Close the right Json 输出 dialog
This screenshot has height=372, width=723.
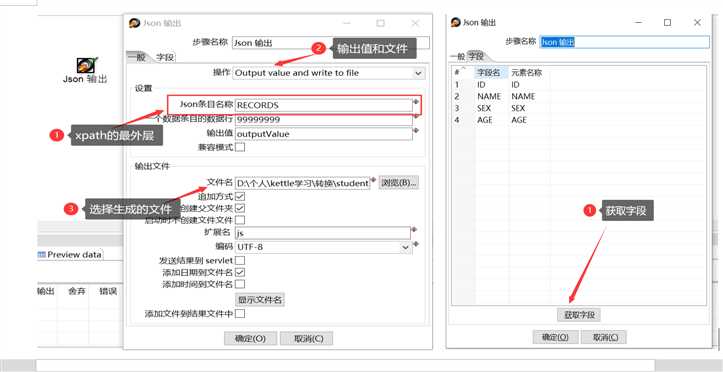697,22
